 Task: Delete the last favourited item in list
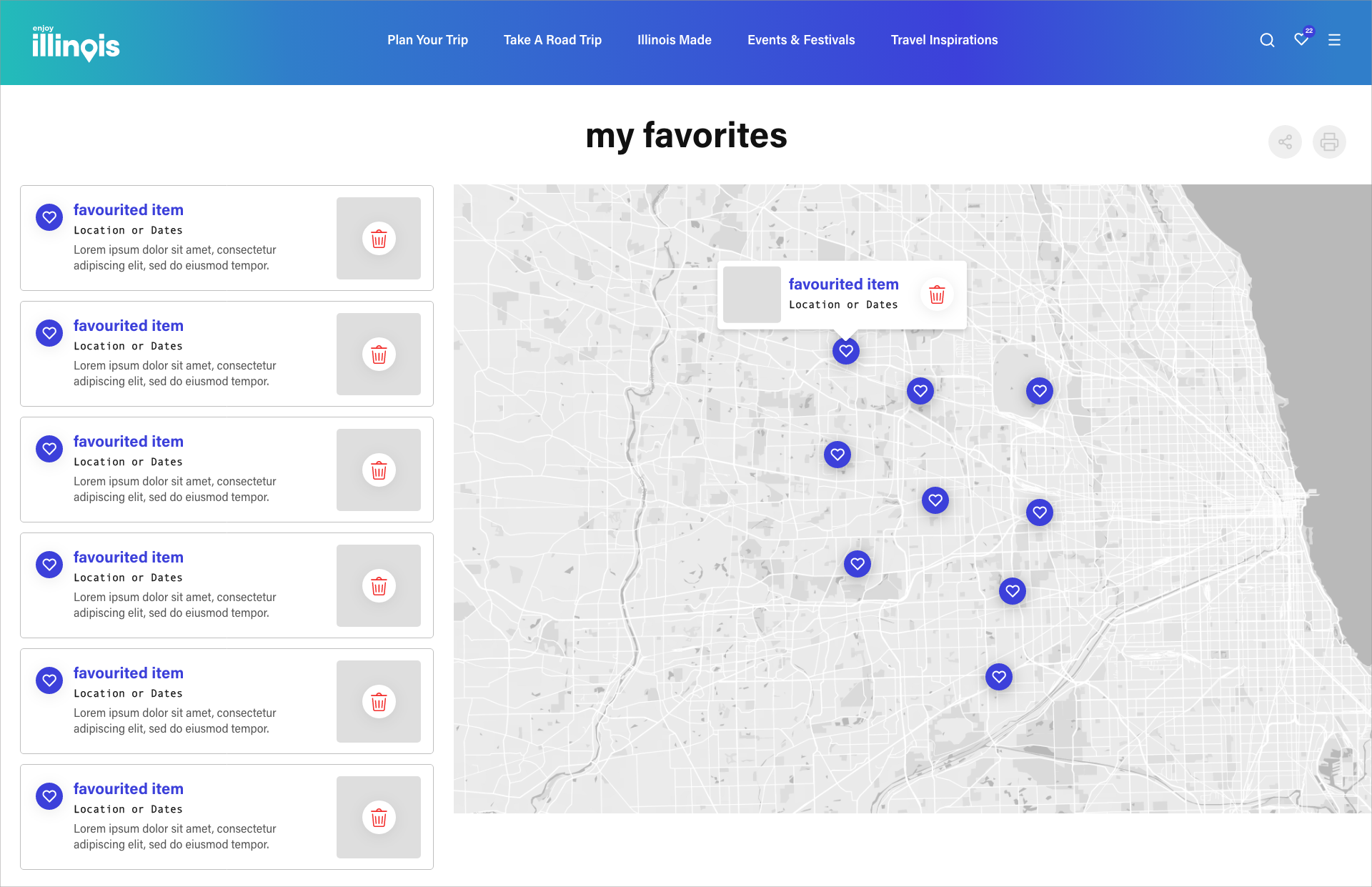(379, 818)
